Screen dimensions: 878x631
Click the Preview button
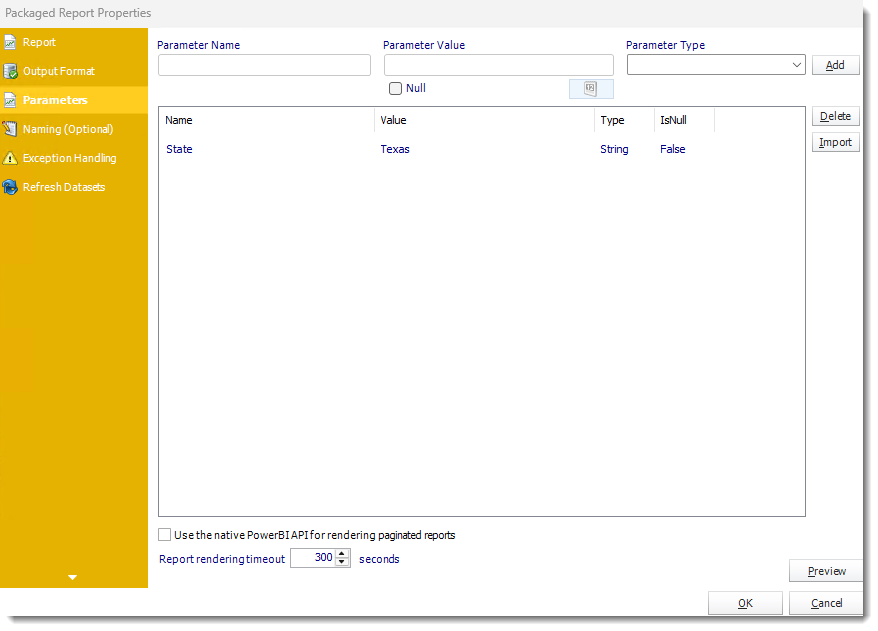826,571
